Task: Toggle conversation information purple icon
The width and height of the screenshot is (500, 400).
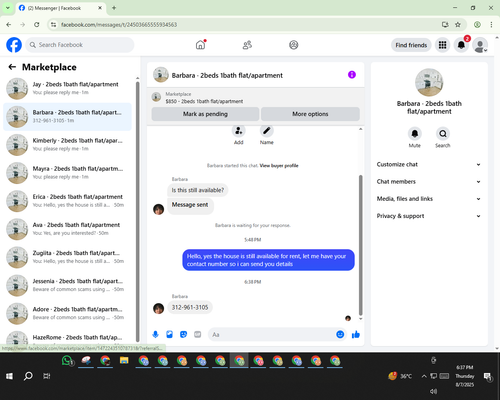Action: (352, 75)
